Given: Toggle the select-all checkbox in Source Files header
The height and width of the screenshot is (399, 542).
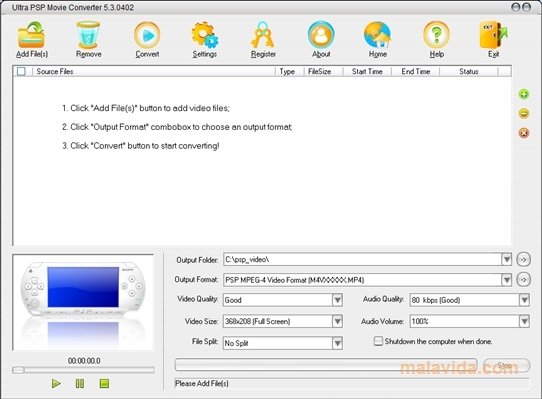Looking at the screenshot, I should [x=21, y=71].
